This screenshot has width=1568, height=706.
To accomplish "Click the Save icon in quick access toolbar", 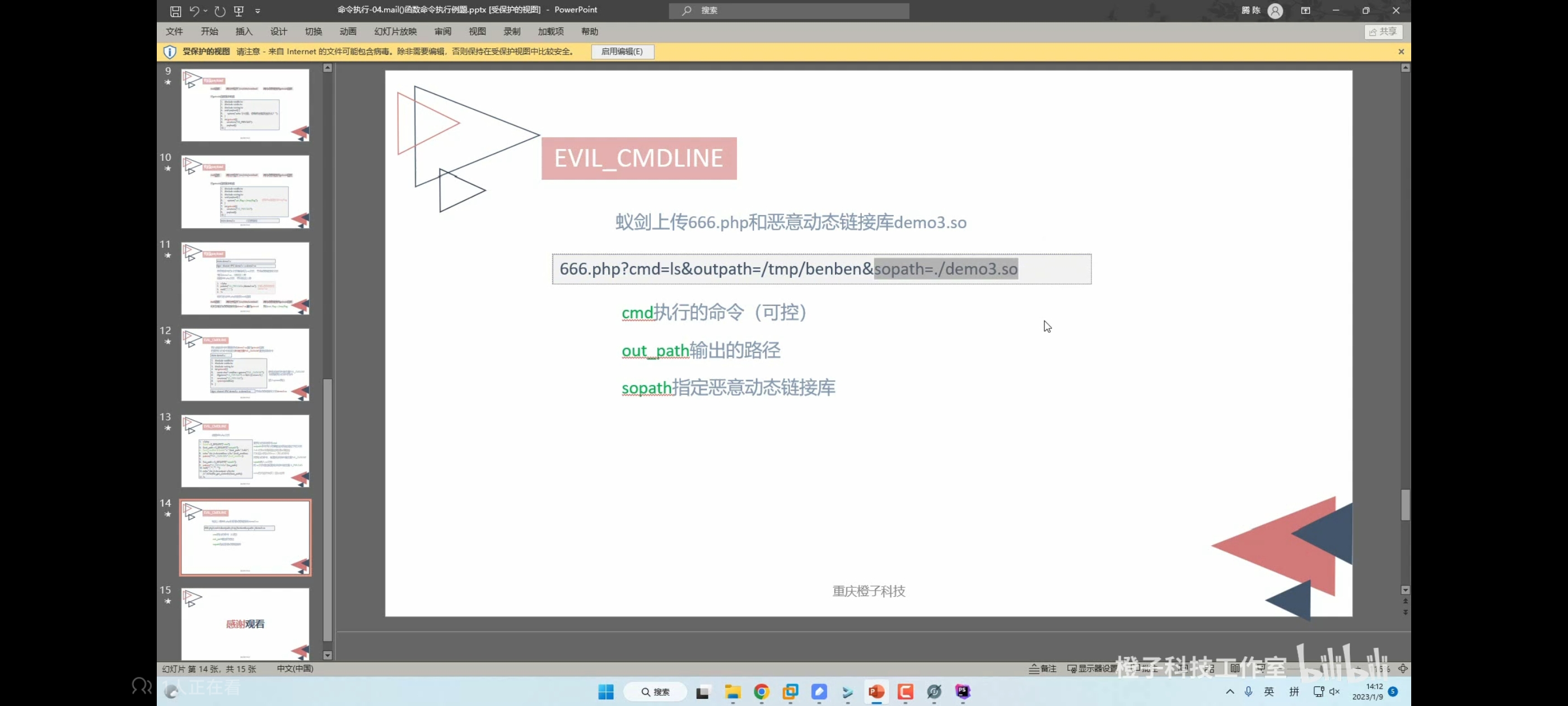I will coord(175,10).
